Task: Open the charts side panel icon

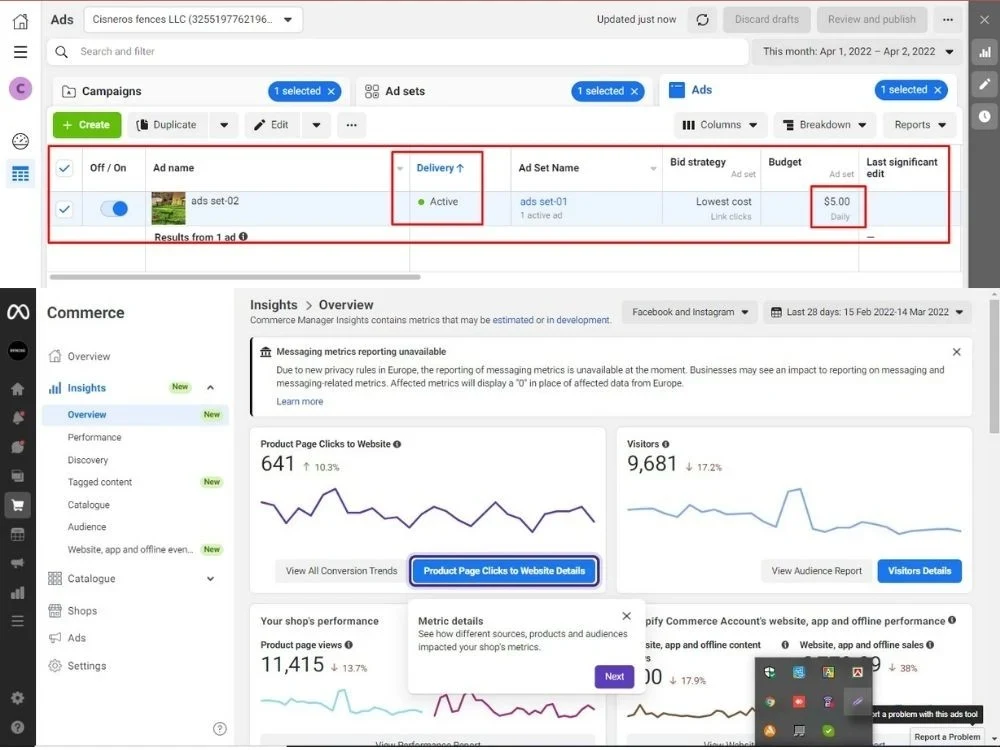Action: 985,52
